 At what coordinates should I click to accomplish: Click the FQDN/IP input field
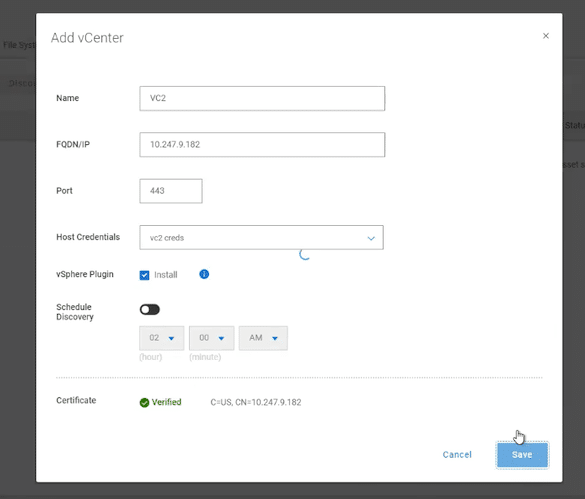coord(262,144)
